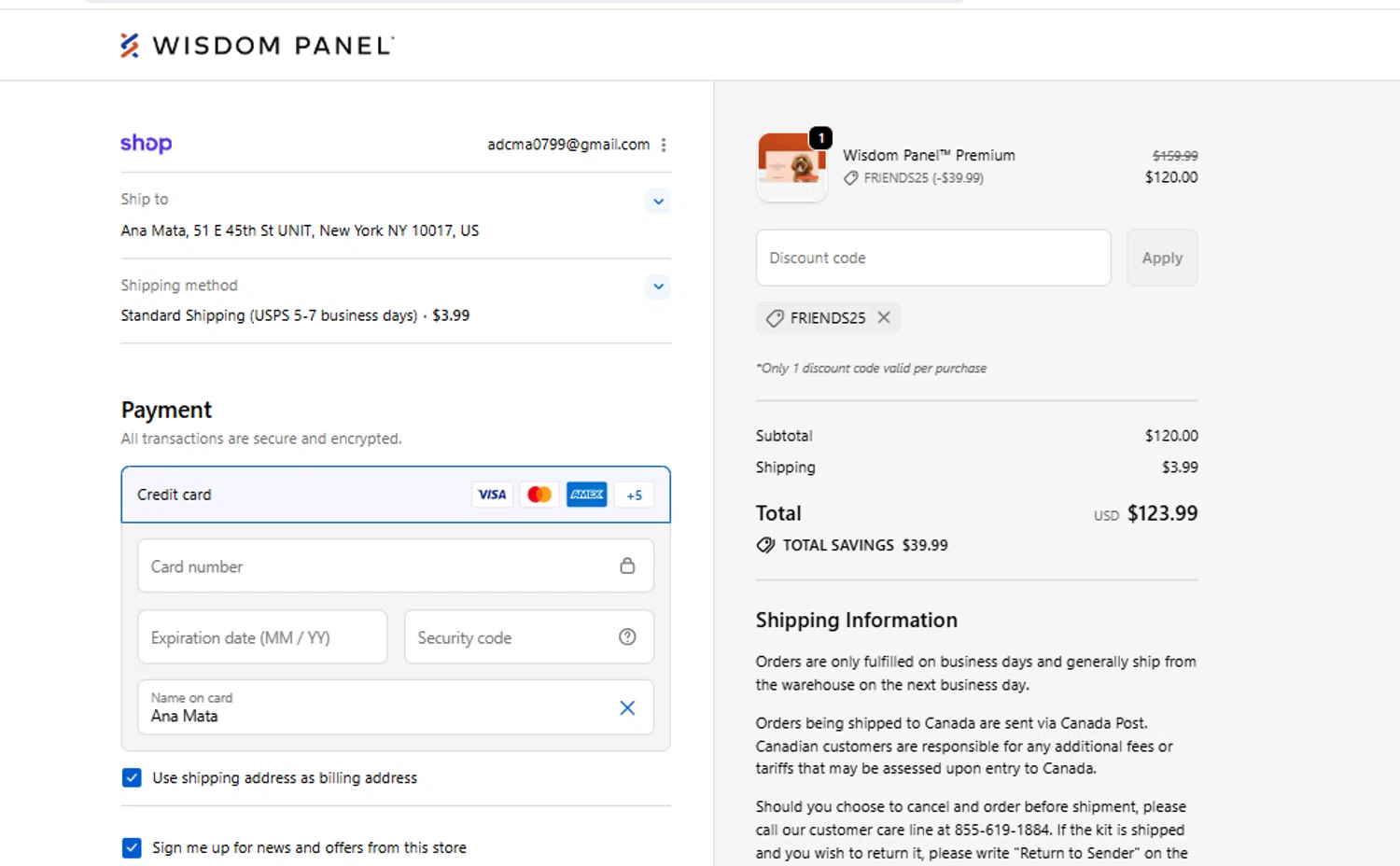The height and width of the screenshot is (866, 1400).
Task: Expand the Shipping method section
Action: (x=658, y=286)
